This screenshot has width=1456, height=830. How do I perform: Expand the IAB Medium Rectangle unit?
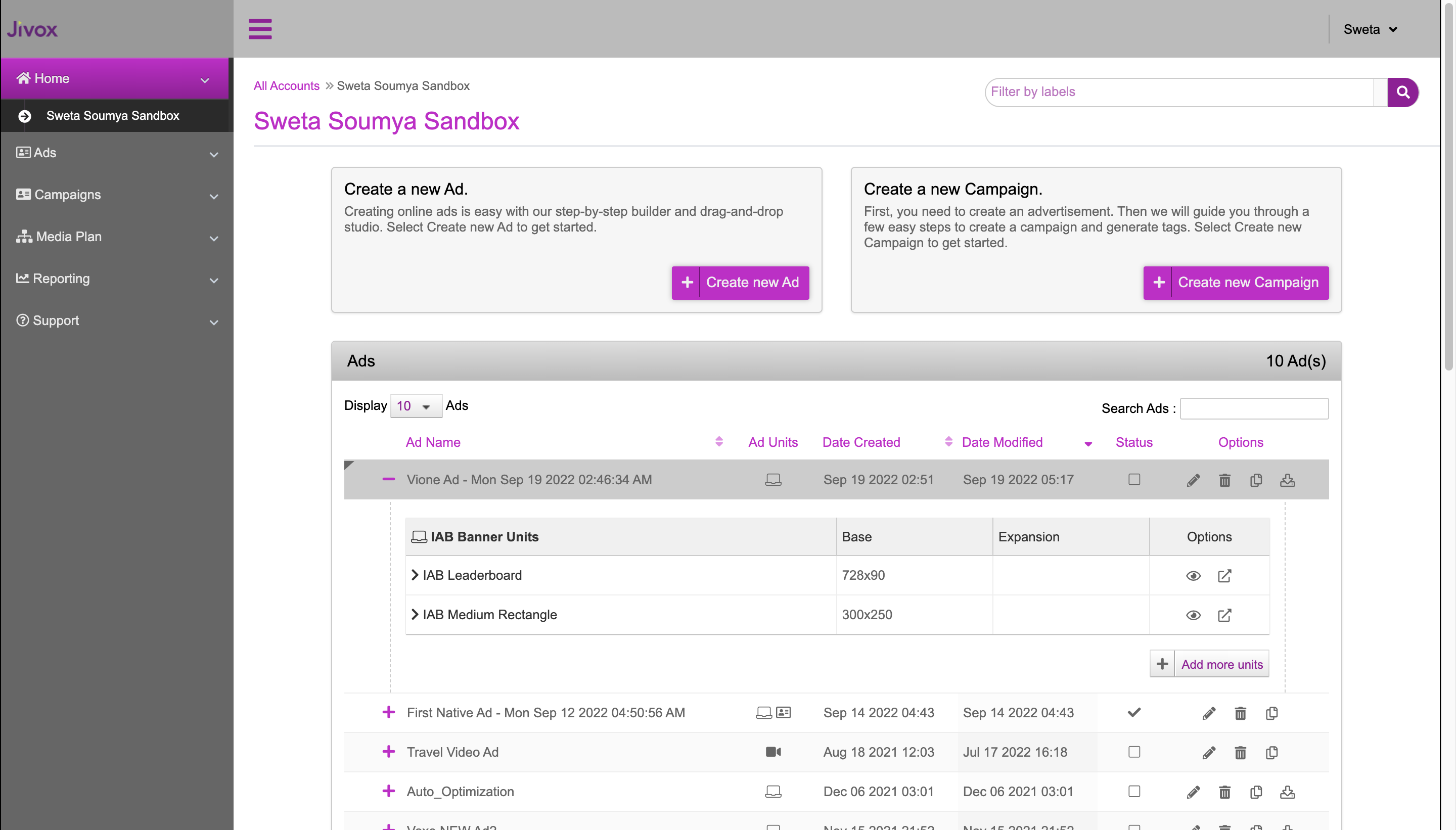(415, 615)
